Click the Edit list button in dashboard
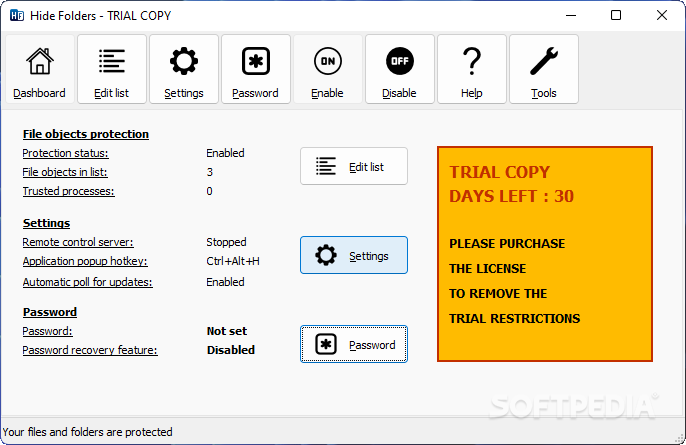Viewport: 686px width, 445px height. click(x=354, y=166)
